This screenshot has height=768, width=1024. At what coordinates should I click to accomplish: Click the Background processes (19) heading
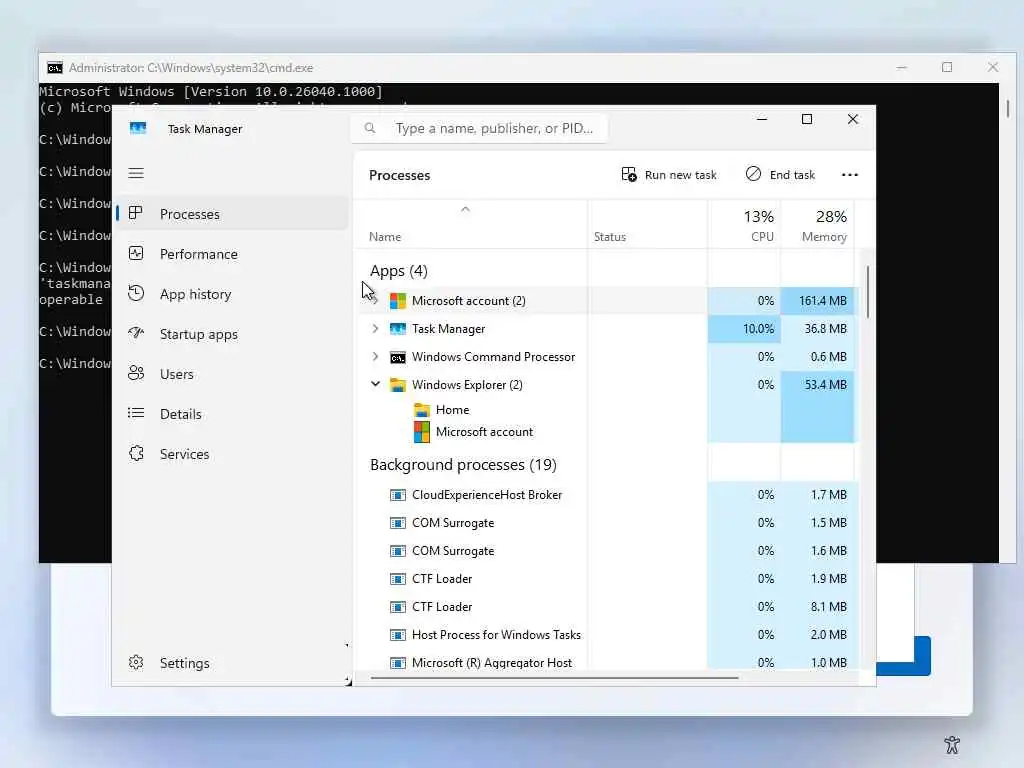click(463, 464)
